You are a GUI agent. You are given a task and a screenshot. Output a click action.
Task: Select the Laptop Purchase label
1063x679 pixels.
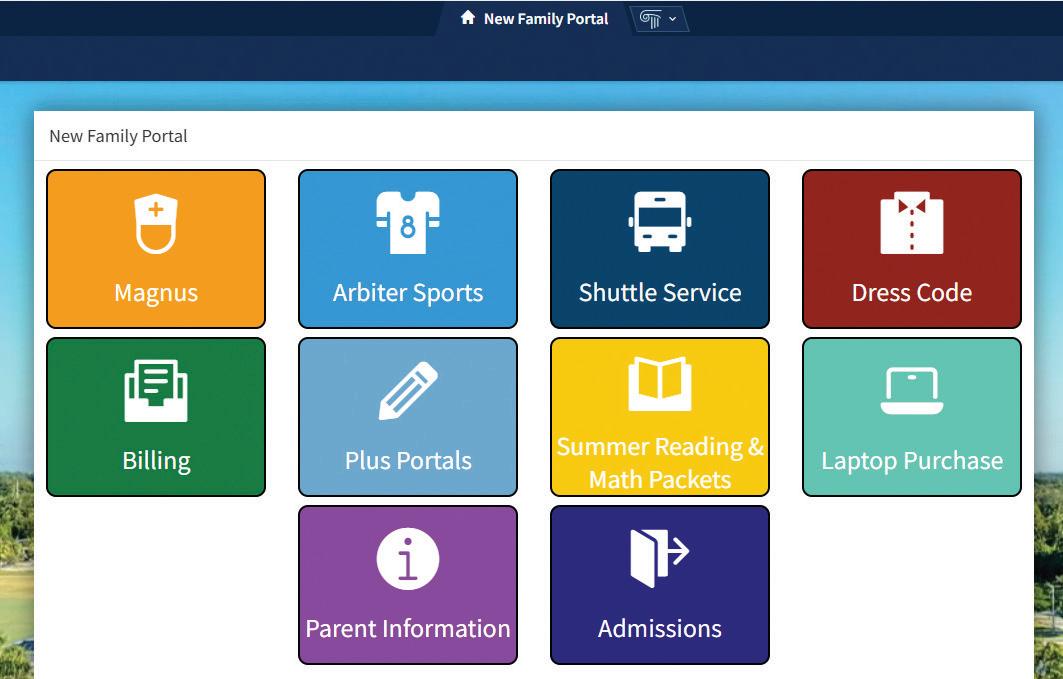[x=912, y=461]
